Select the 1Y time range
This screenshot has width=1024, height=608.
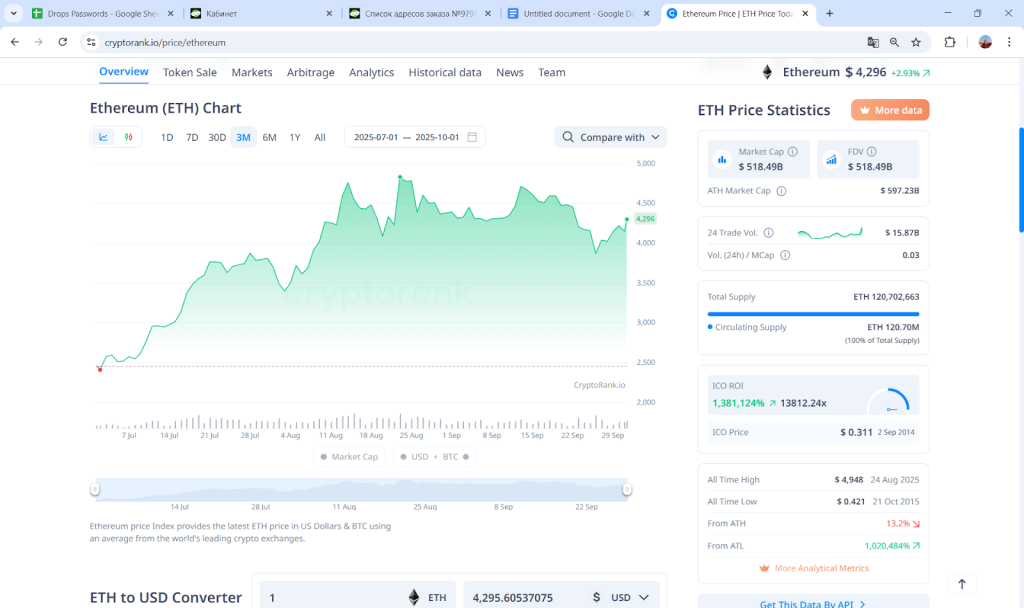(294, 137)
